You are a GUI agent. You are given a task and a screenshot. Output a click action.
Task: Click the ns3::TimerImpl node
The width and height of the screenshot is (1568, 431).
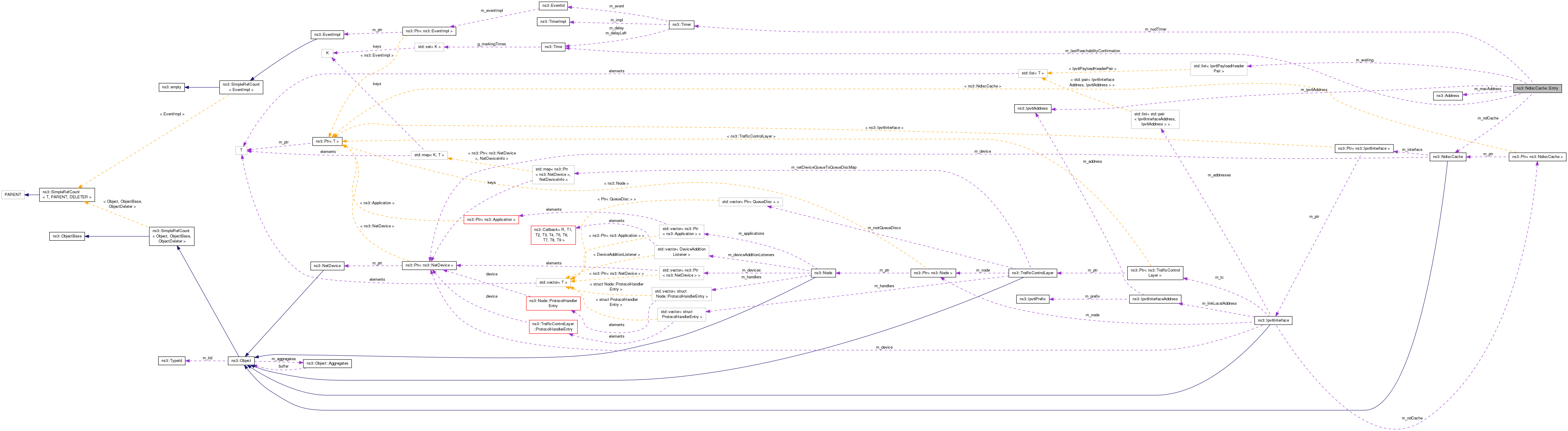click(553, 21)
